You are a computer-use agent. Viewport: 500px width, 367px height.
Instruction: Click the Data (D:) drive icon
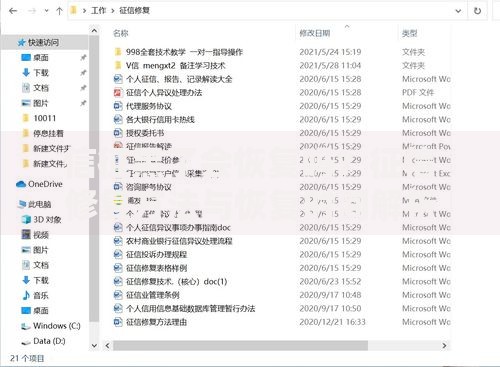pos(26,342)
